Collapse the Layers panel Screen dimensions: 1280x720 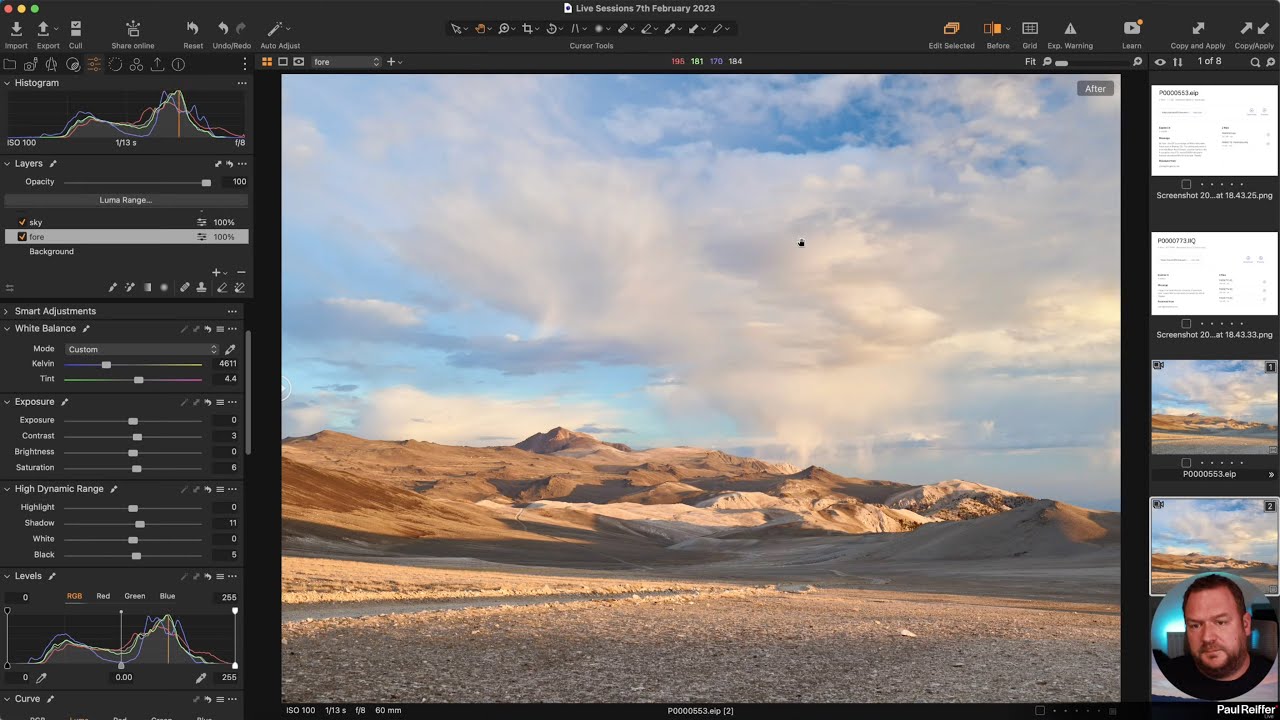pyautogui.click(x=7, y=164)
